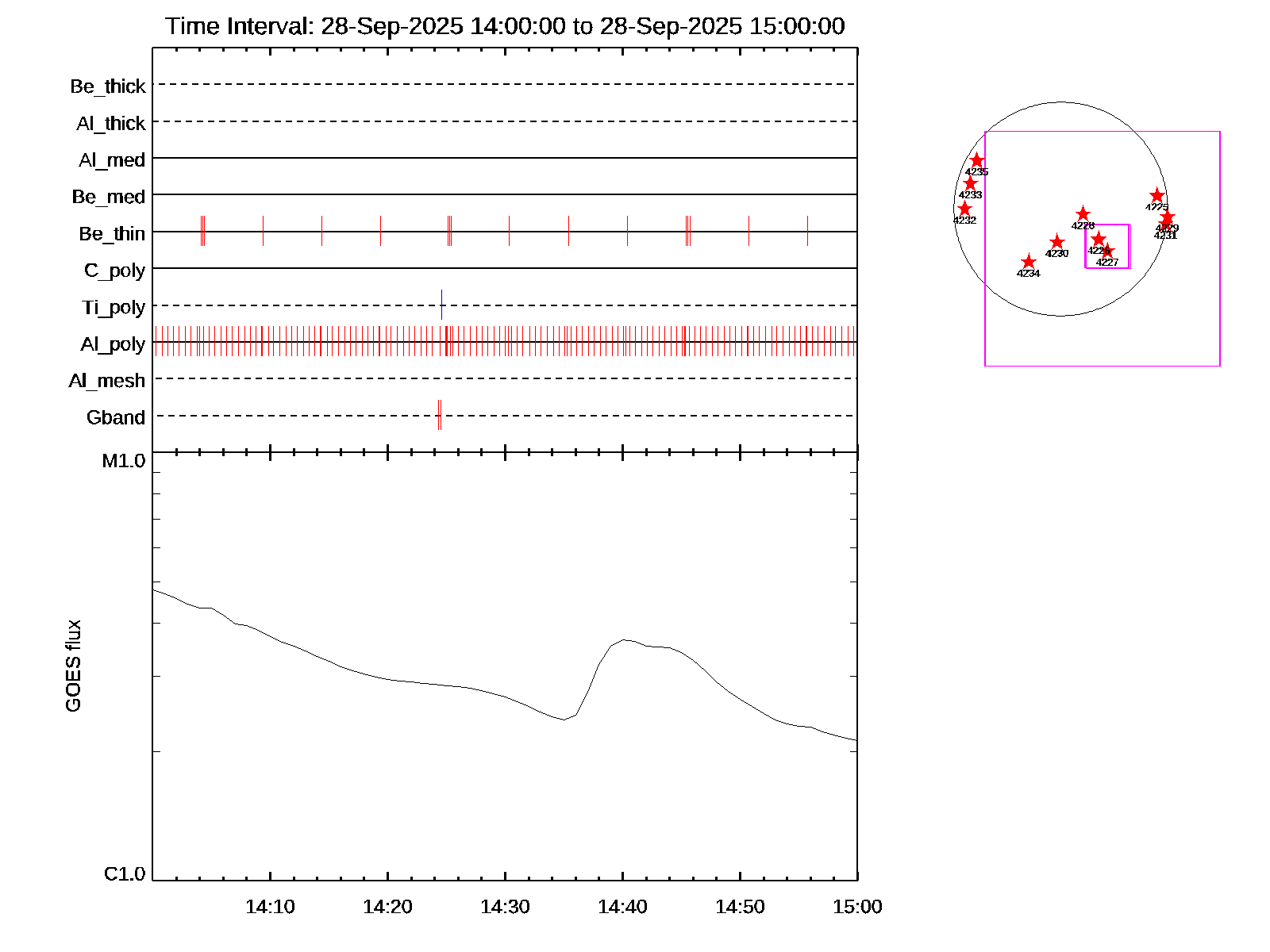Click the red Gband exposure marker
Screen dimensions: 1270x952
point(439,415)
